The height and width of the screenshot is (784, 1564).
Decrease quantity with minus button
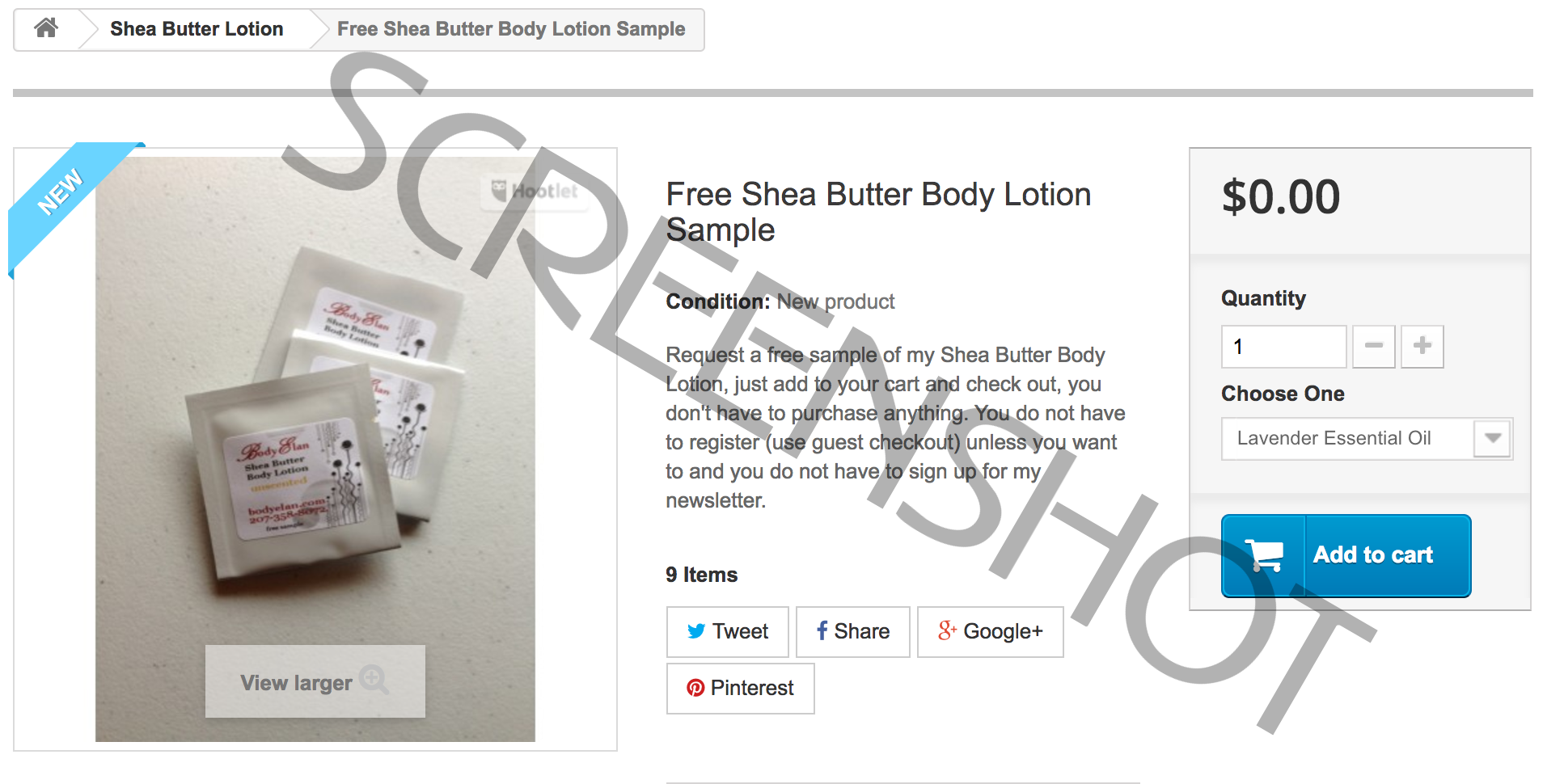pyautogui.click(x=1373, y=346)
